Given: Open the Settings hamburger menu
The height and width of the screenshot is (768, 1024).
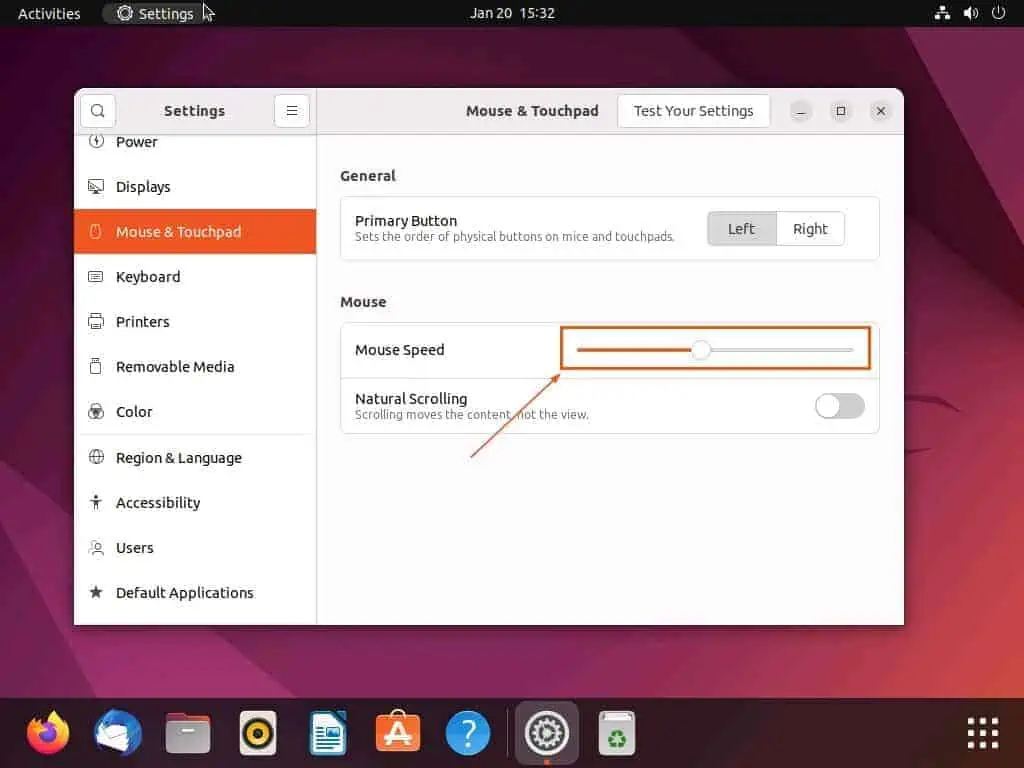Looking at the screenshot, I should [291, 110].
